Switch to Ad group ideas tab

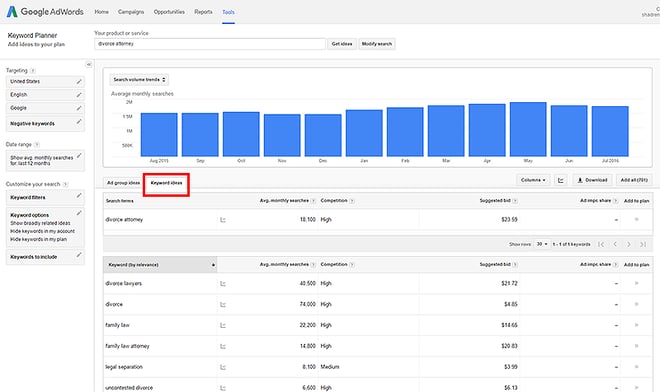123,183
